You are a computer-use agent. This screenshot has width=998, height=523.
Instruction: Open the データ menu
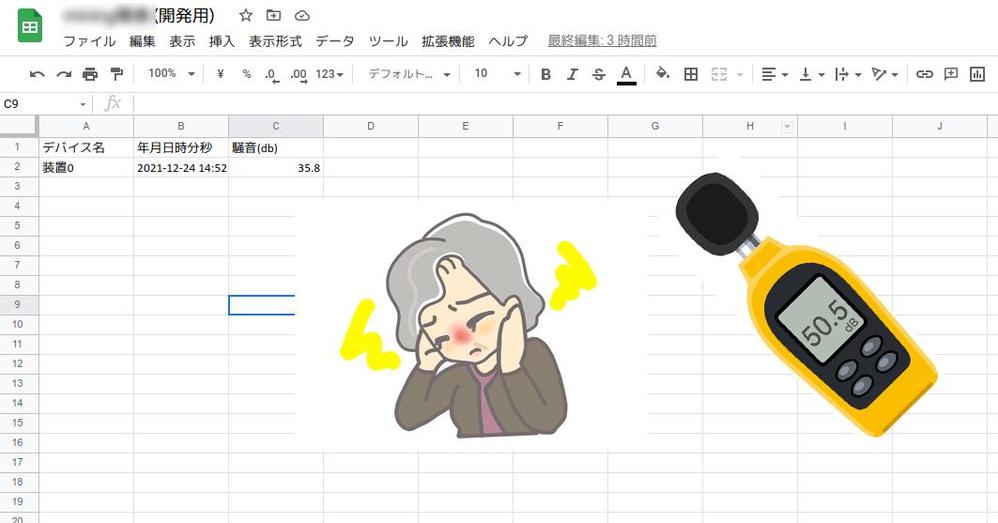point(335,41)
